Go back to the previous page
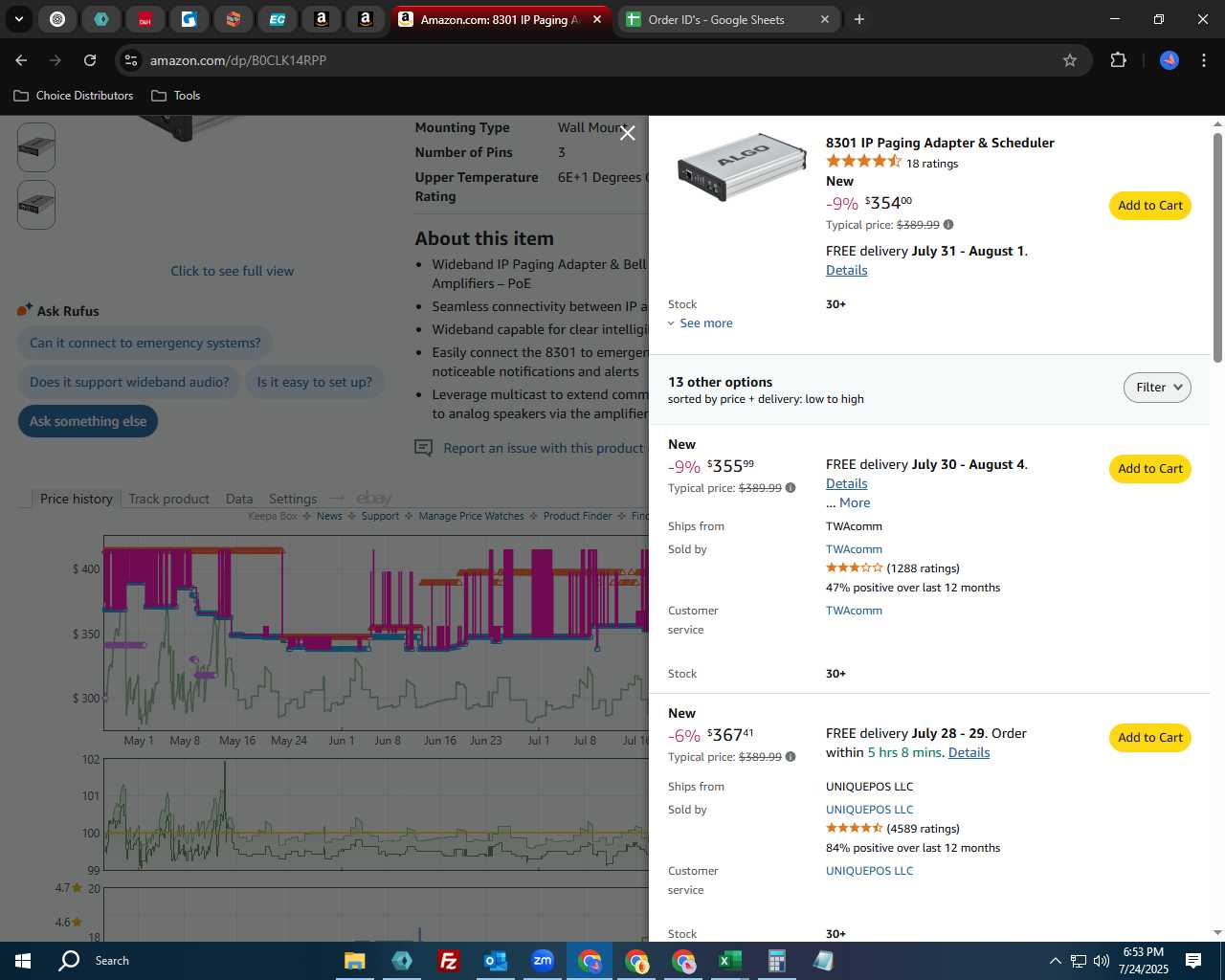This screenshot has width=1225, height=980. click(21, 60)
